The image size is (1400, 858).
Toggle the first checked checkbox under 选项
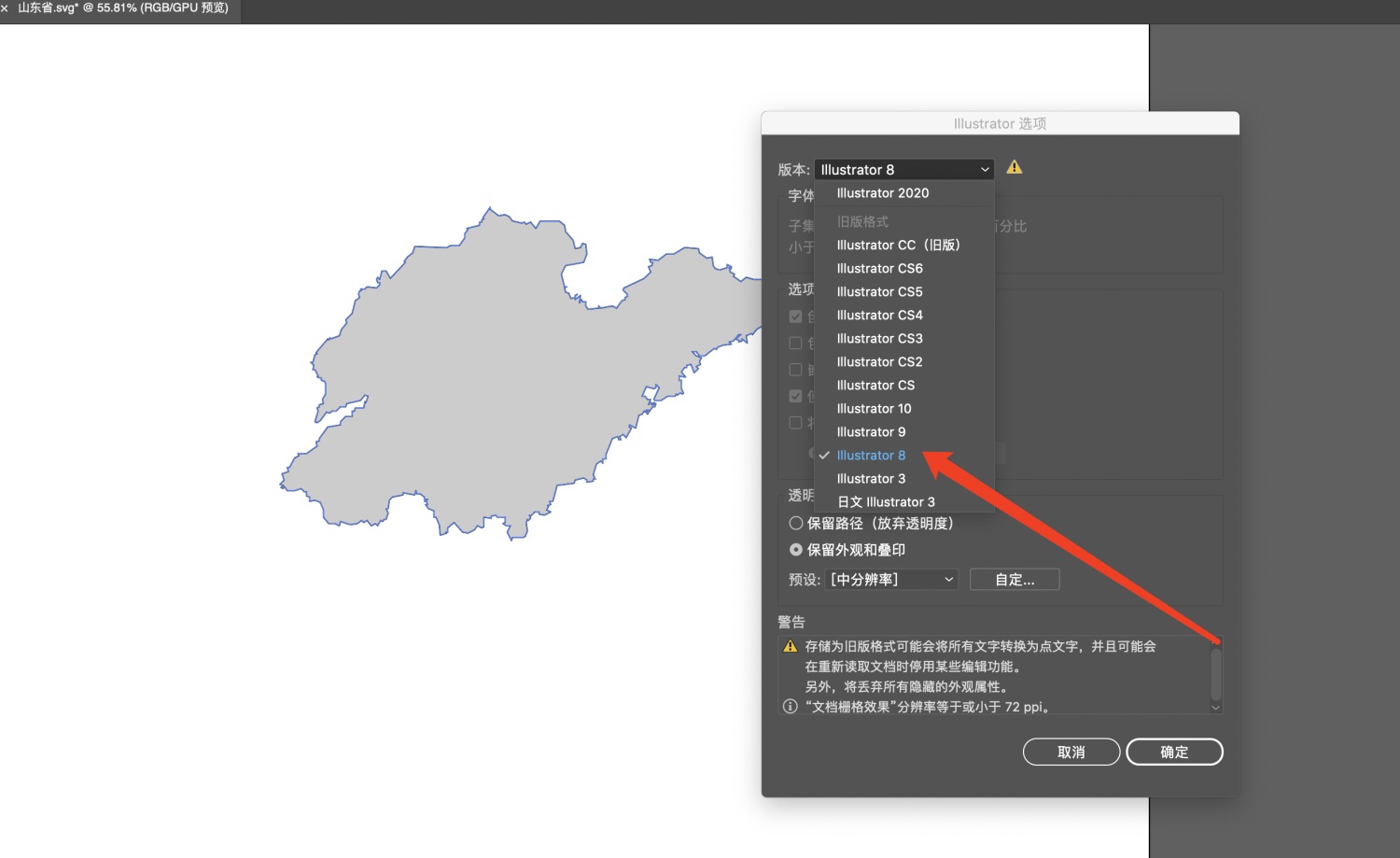pyautogui.click(x=796, y=316)
